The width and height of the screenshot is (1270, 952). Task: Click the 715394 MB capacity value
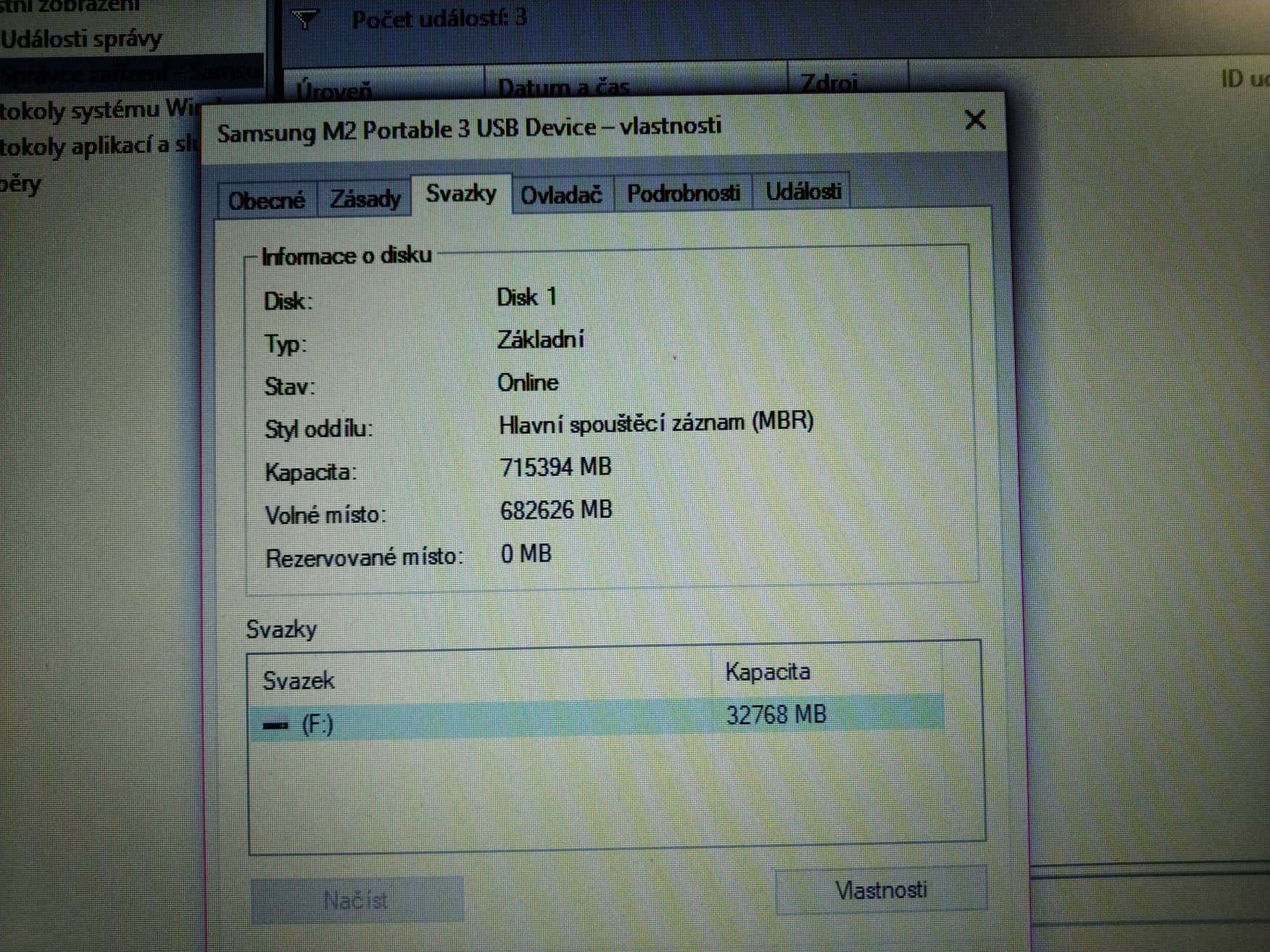[556, 467]
